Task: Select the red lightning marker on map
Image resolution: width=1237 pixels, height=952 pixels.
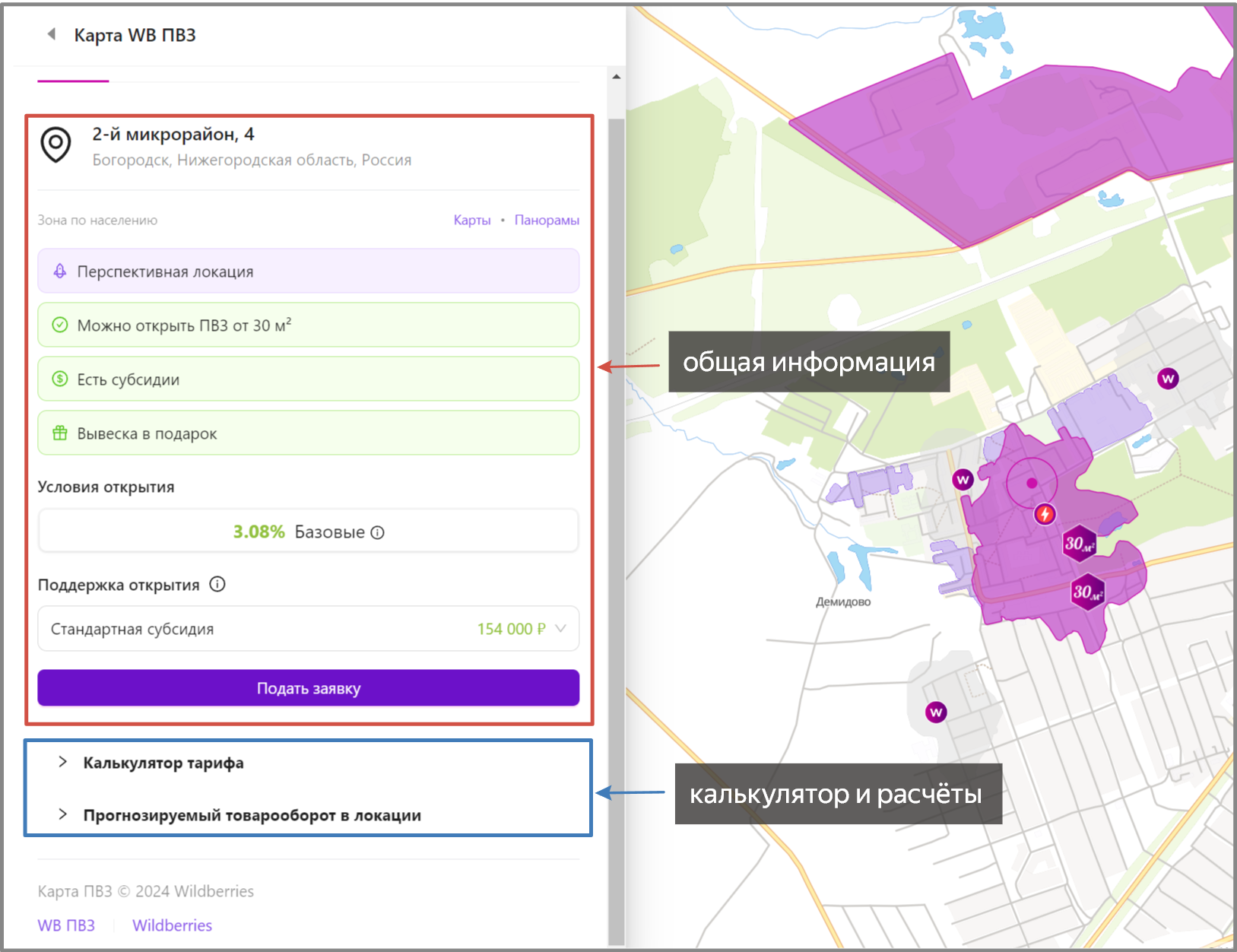Action: coord(1045,514)
